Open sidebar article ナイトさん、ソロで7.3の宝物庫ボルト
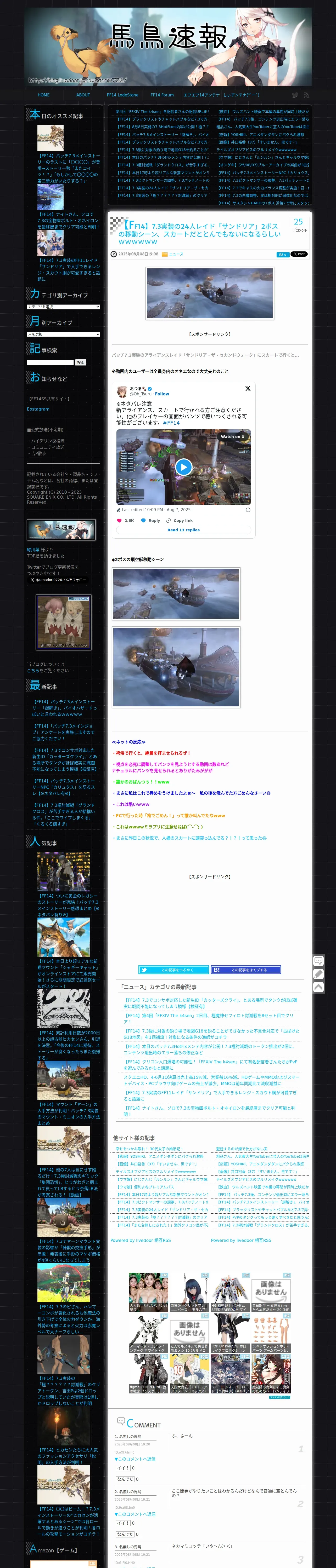 (68, 220)
